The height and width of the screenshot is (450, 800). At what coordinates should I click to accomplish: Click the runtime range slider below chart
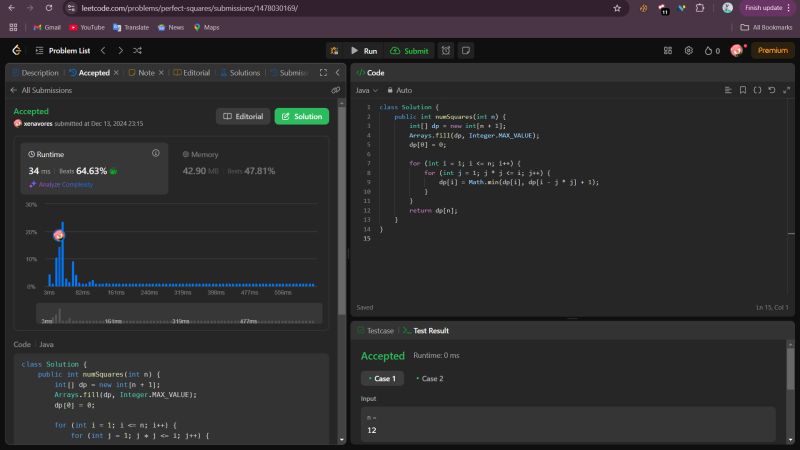coord(180,314)
